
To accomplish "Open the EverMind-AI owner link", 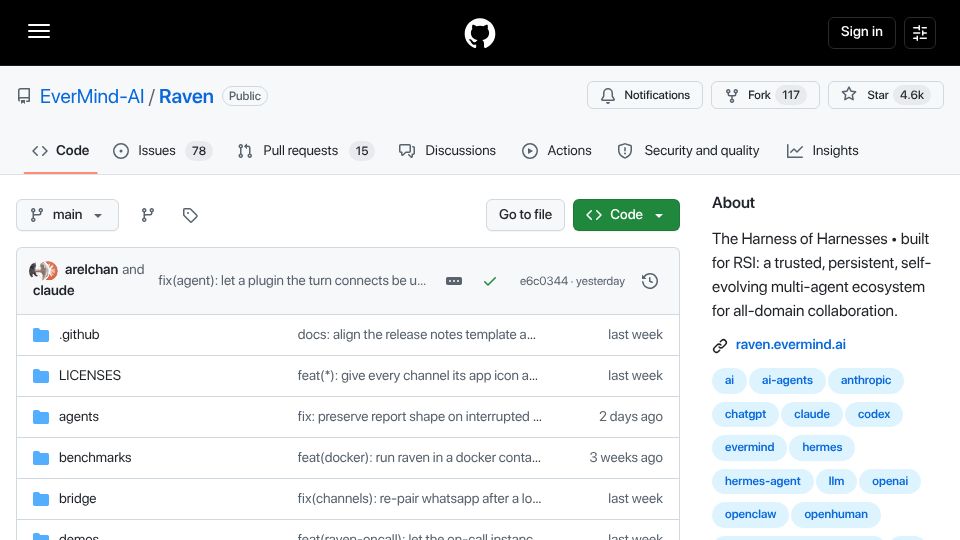I will 92,96.
